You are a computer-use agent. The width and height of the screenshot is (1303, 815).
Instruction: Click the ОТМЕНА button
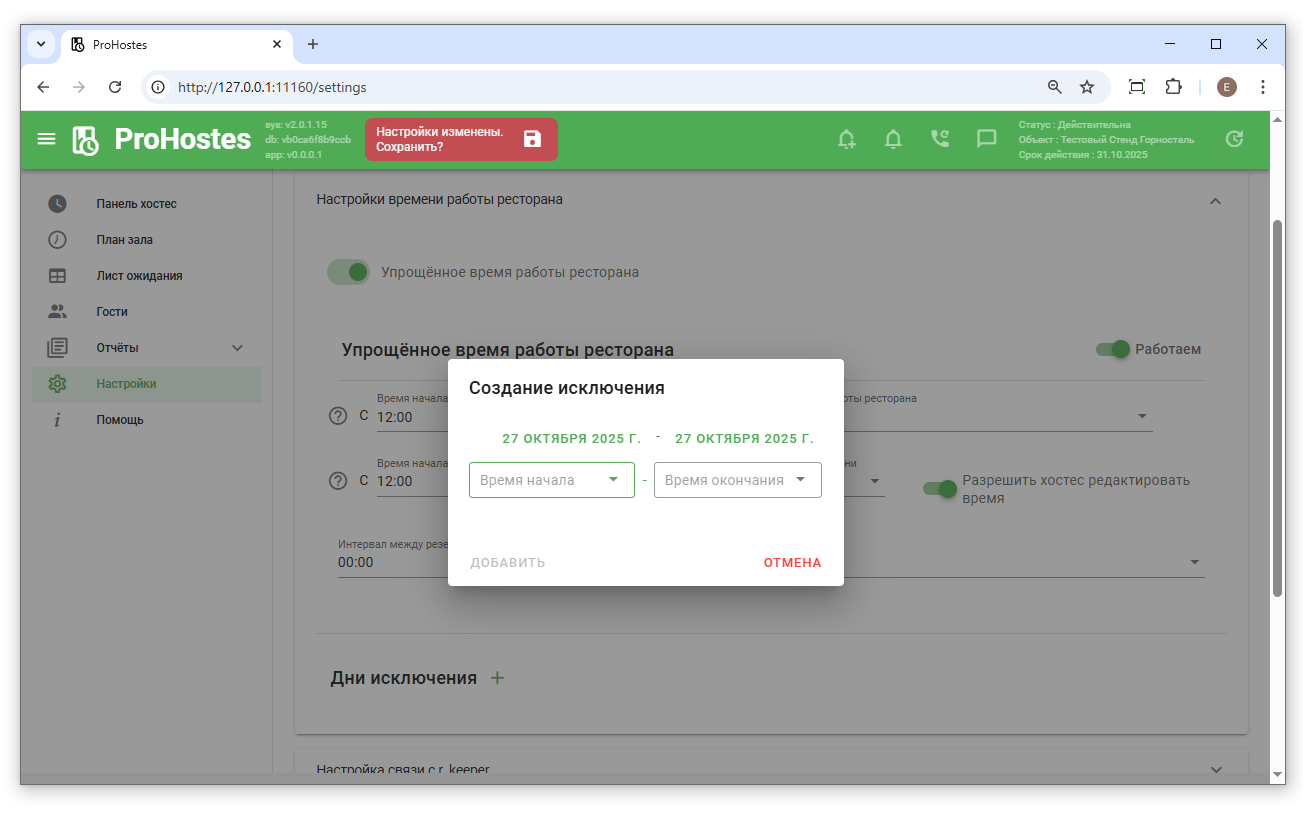[792, 563]
